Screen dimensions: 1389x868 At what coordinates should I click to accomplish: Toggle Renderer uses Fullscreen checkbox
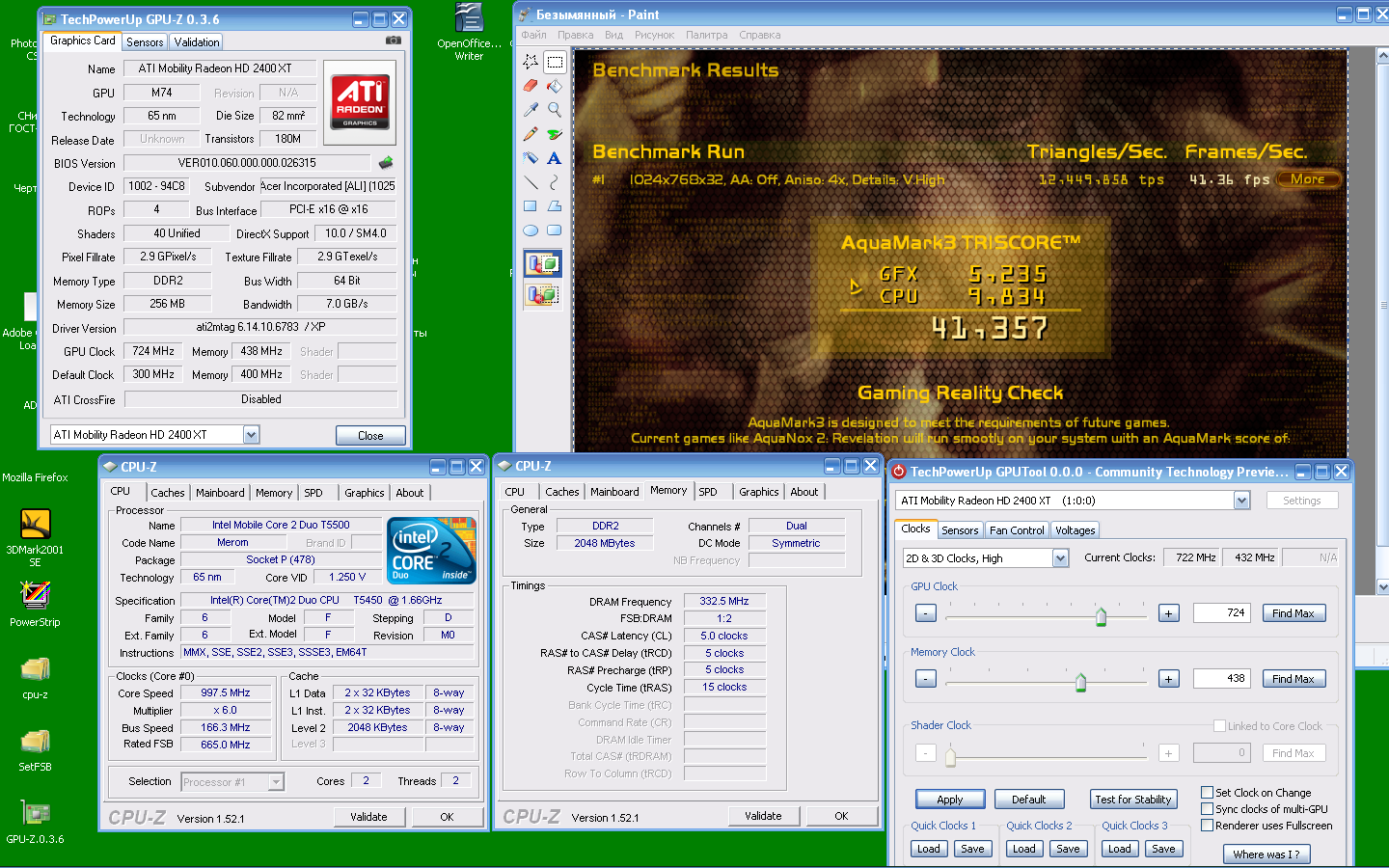coord(1207,826)
